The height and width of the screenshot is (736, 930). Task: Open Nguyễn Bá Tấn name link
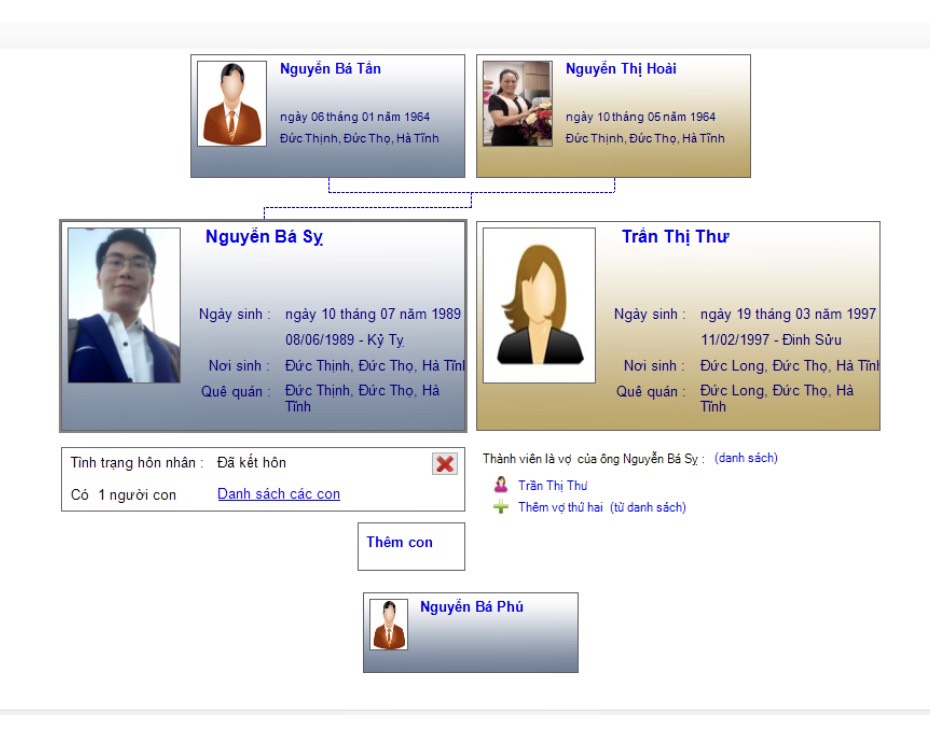click(330, 69)
